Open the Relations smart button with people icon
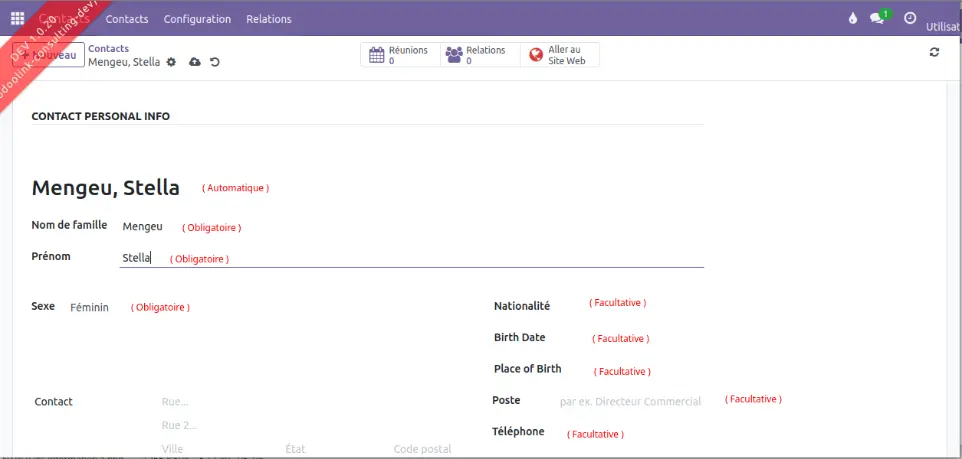The height and width of the screenshot is (459, 962). (480, 55)
